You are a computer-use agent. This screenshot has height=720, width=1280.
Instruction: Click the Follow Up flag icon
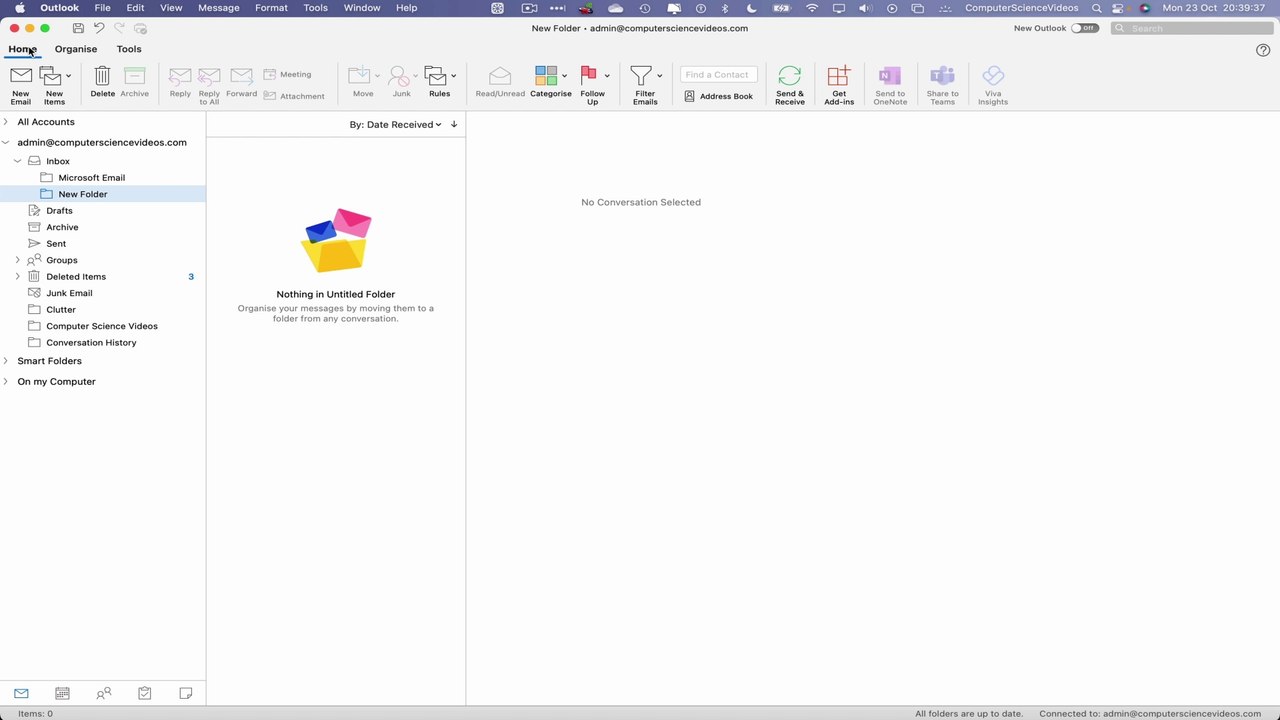[x=589, y=76]
